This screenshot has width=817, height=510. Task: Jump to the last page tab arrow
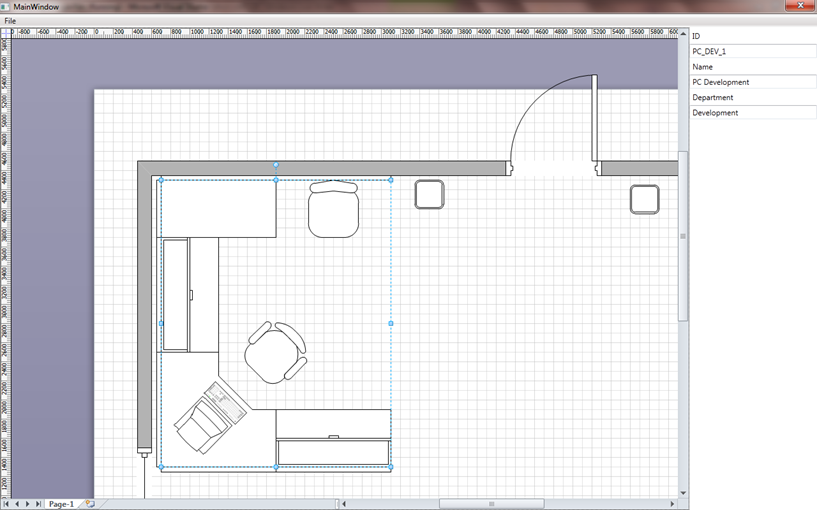pos(38,504)
